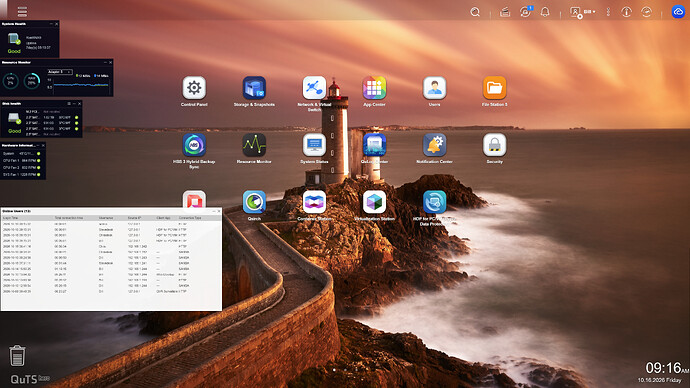
Task: Launch HBS 3 Hybrid Backup Sync
Action: pyautogui.click(x=194, y=145)
